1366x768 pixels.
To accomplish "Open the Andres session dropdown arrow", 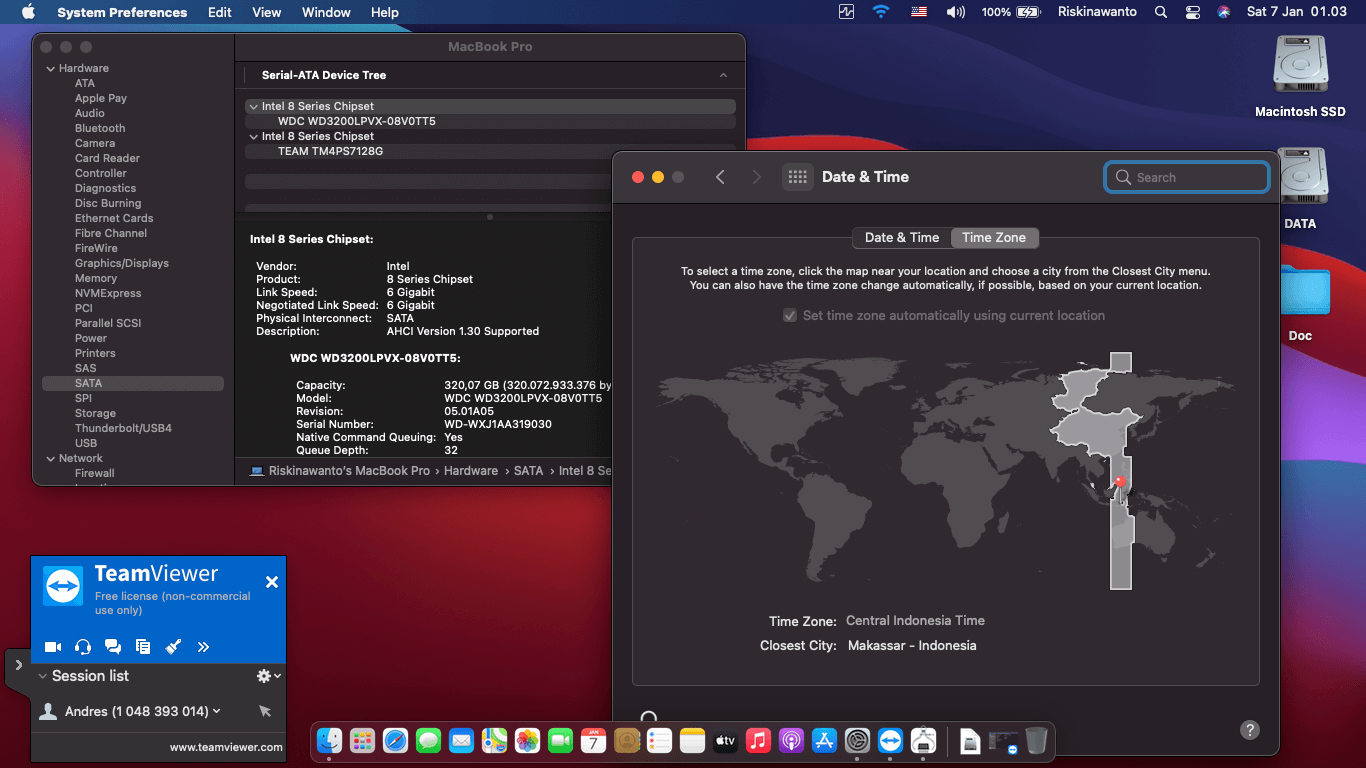I will click(x=217, y=711).
